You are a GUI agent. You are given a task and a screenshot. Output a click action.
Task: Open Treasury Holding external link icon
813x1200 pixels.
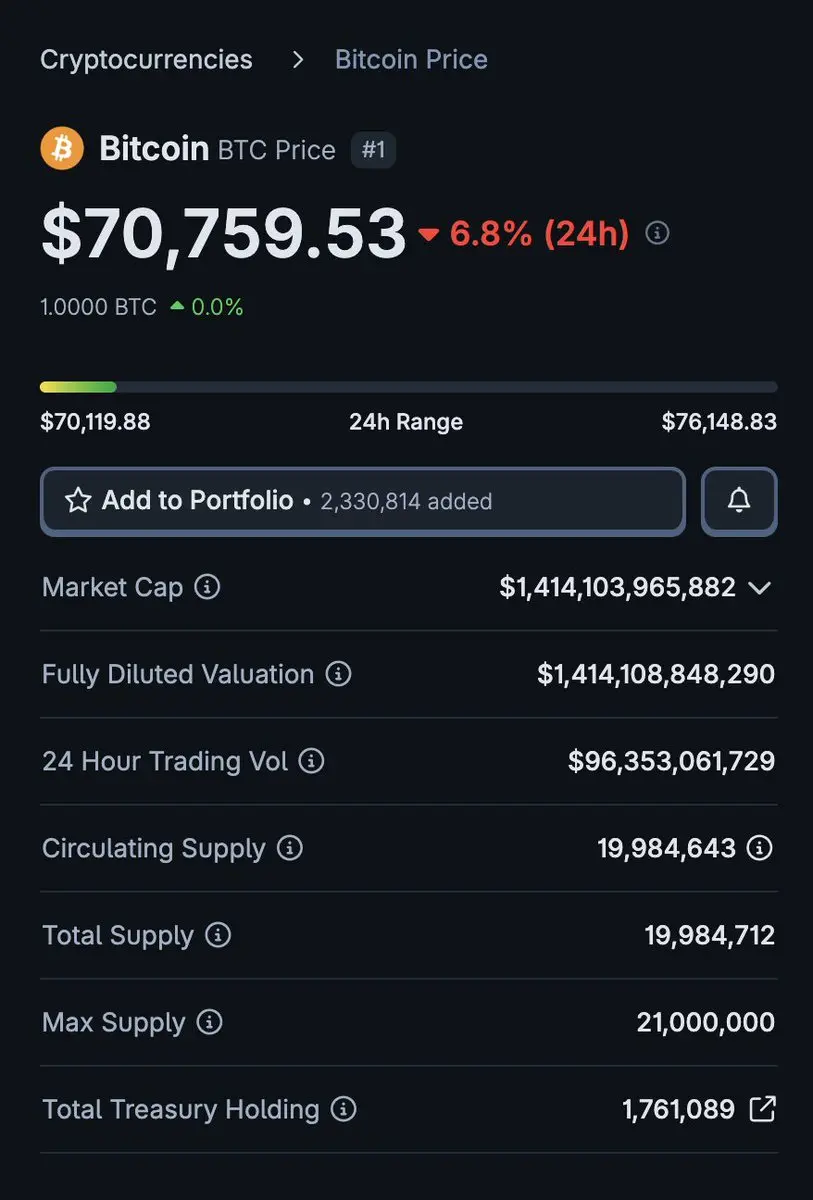point(762,1109)
